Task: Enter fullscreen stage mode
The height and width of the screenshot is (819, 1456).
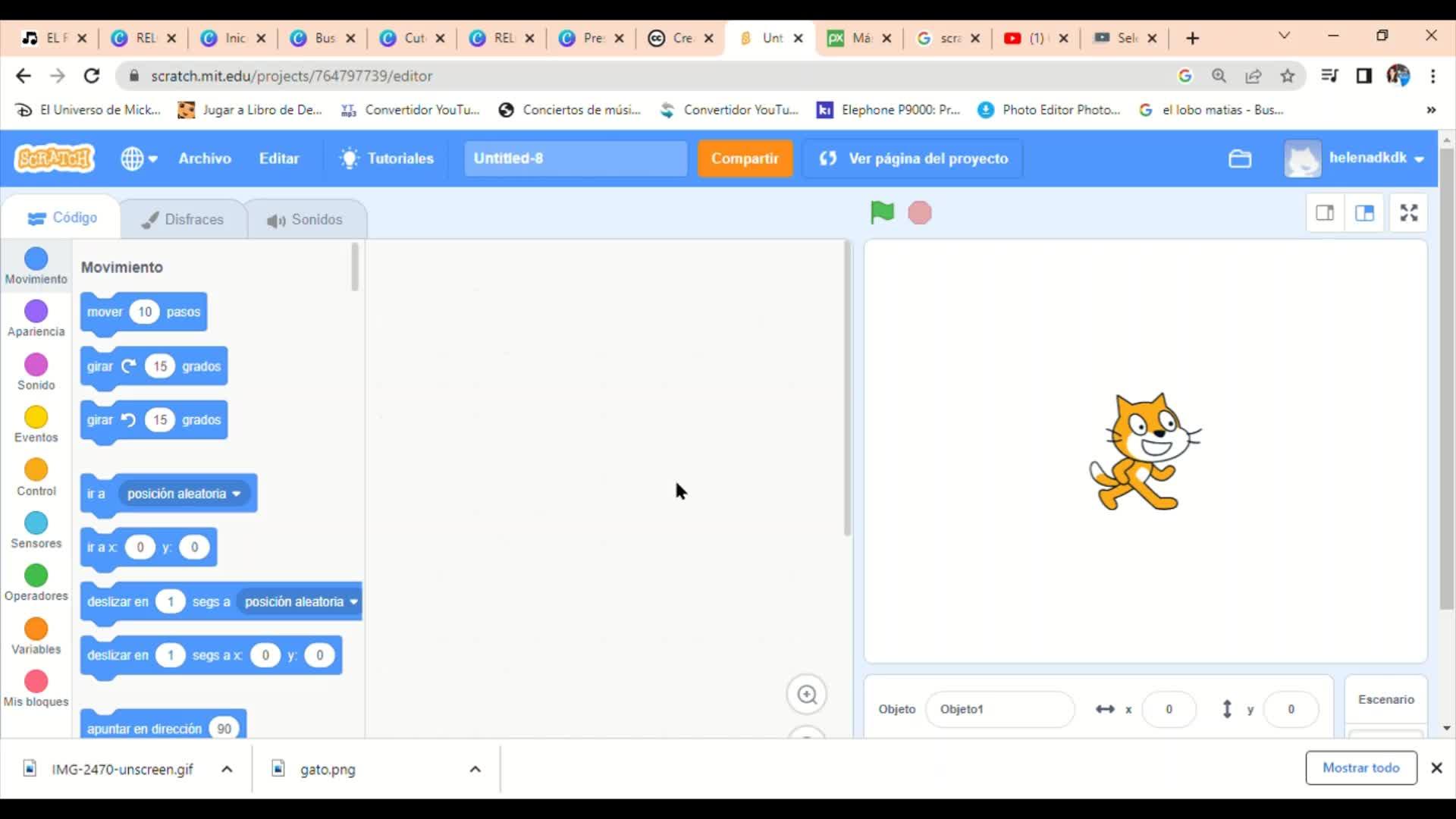Action: (x=1408, y=213)
